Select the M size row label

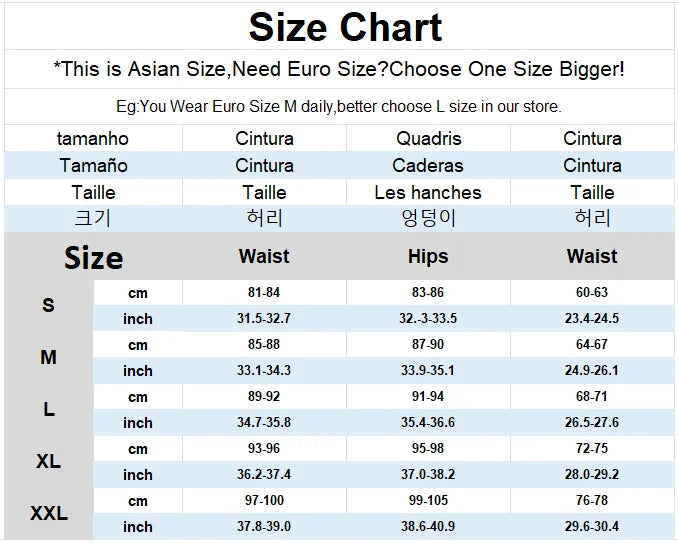48,358
